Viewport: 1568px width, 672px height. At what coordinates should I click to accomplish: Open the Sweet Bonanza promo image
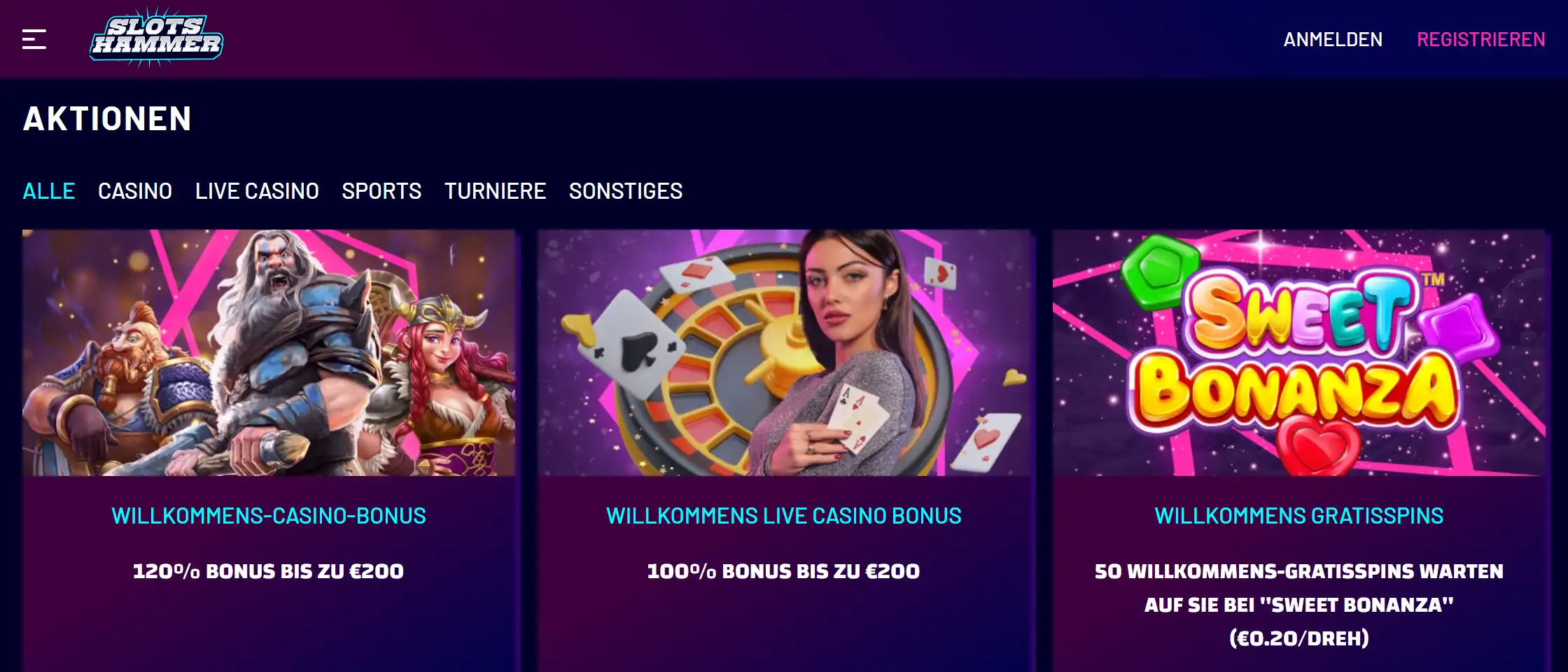pos(1299,353)
